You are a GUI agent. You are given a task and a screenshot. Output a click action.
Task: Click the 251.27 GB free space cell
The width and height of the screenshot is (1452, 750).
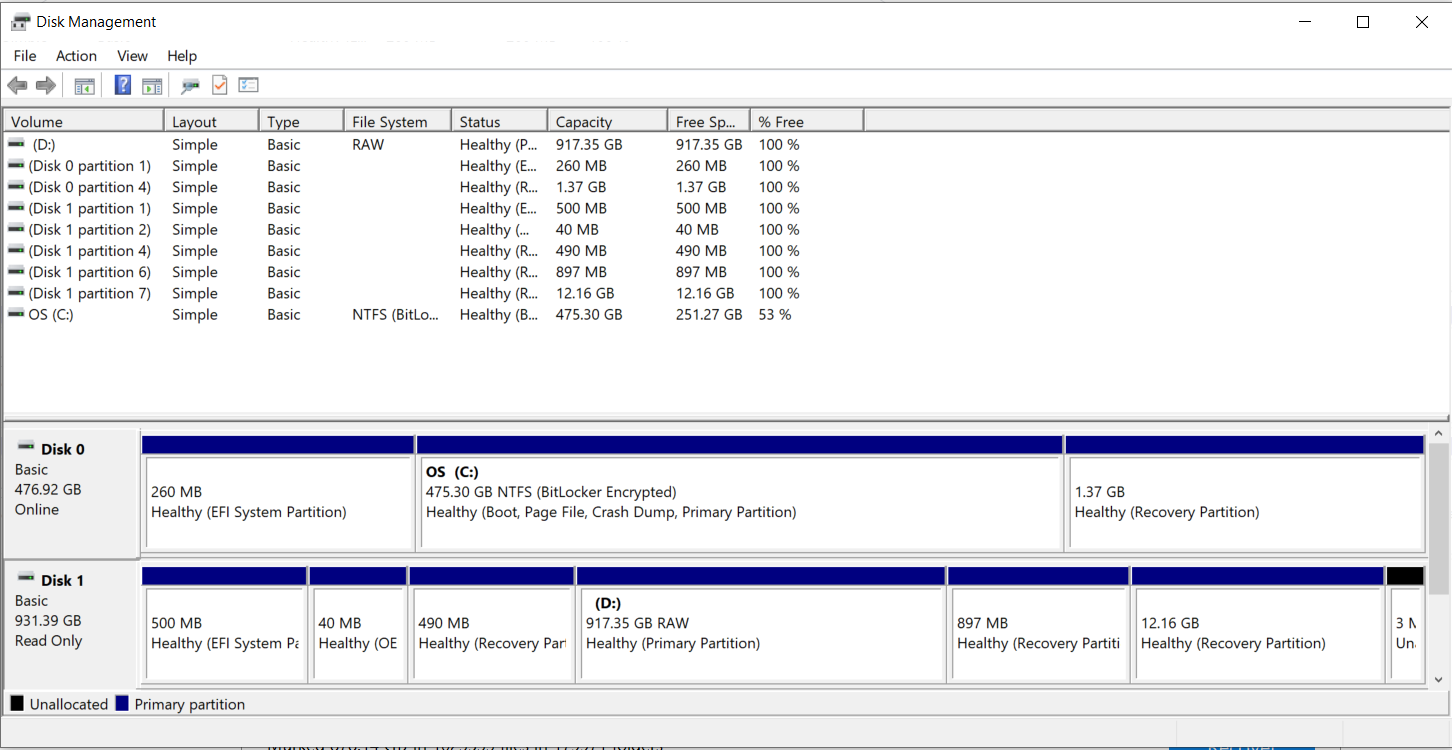click(x=709, y=314)
